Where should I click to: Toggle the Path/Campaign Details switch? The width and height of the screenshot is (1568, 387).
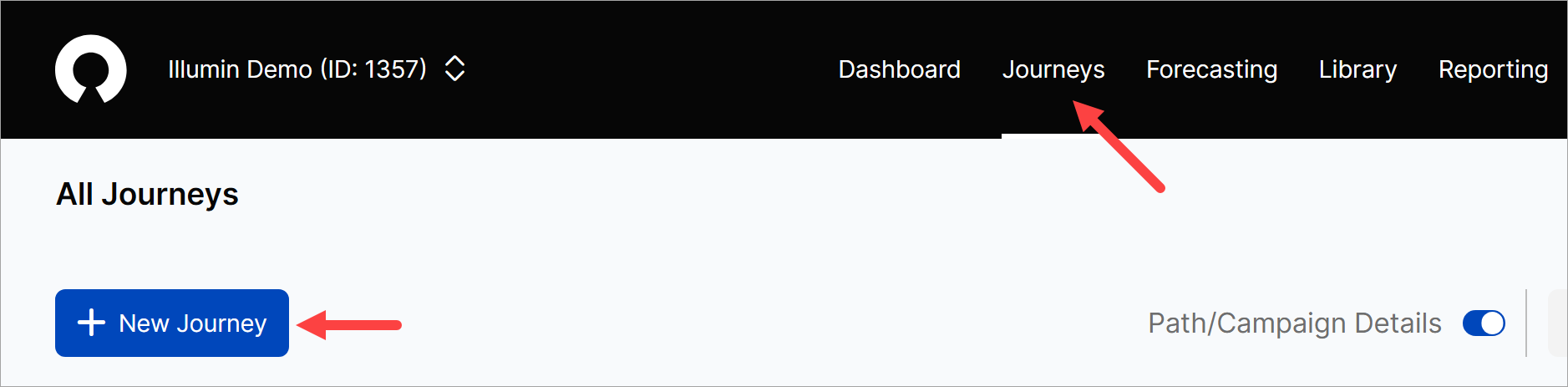(1484, 323)
